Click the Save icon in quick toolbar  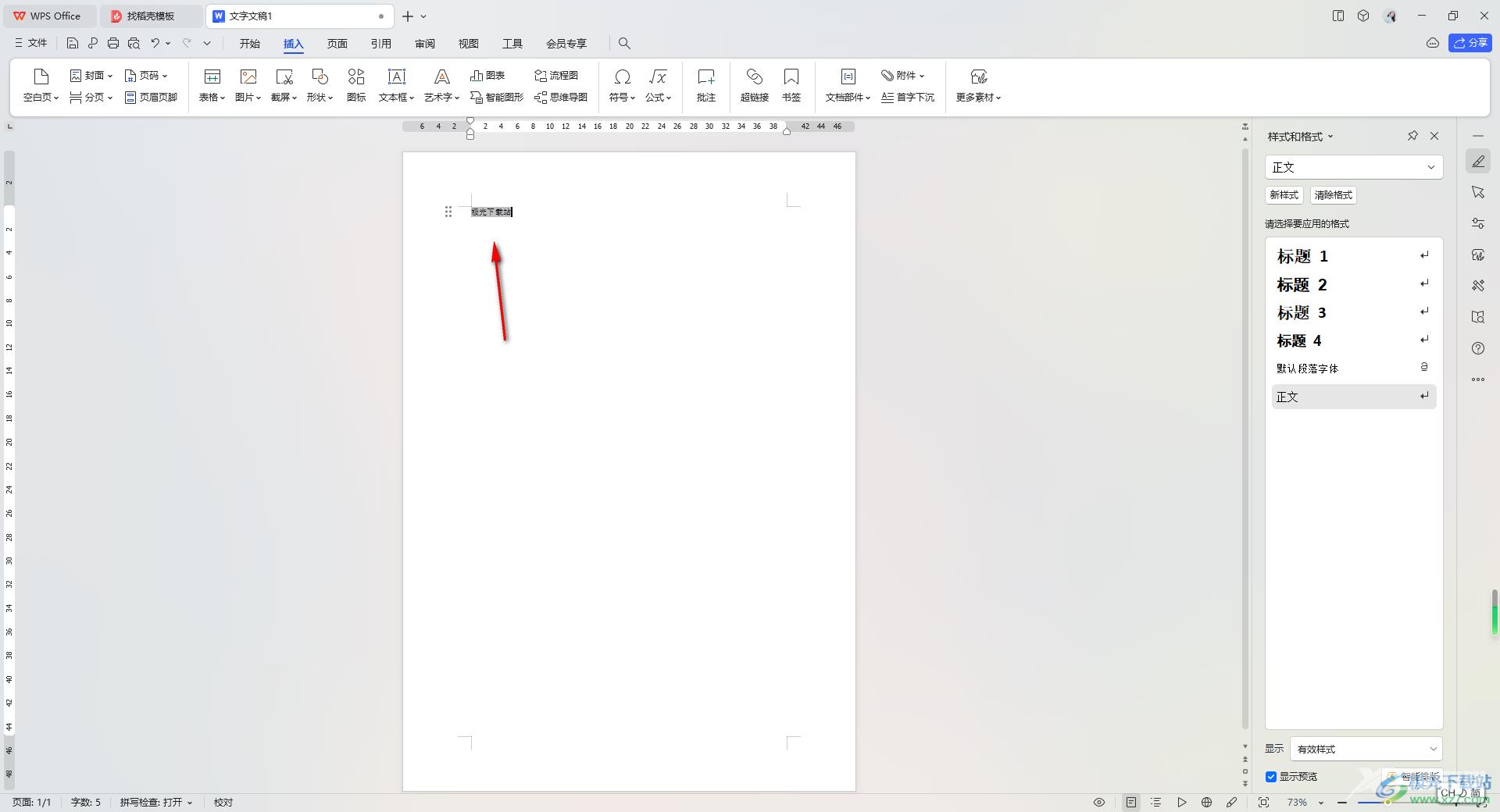[73, 44]
